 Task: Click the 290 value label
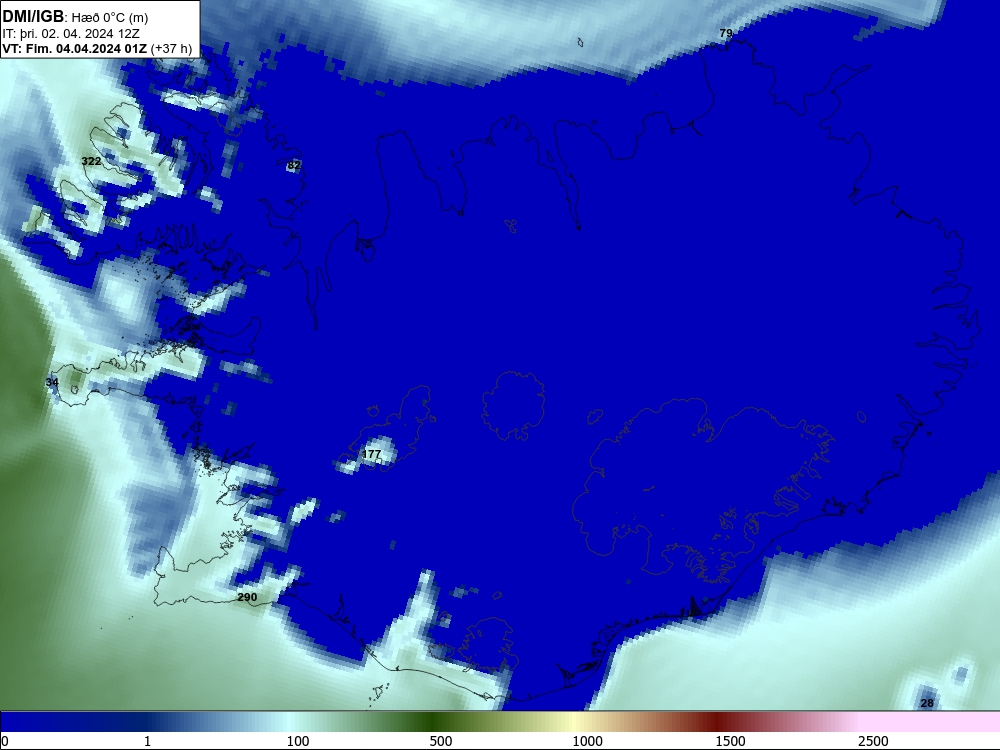(247, 597)
